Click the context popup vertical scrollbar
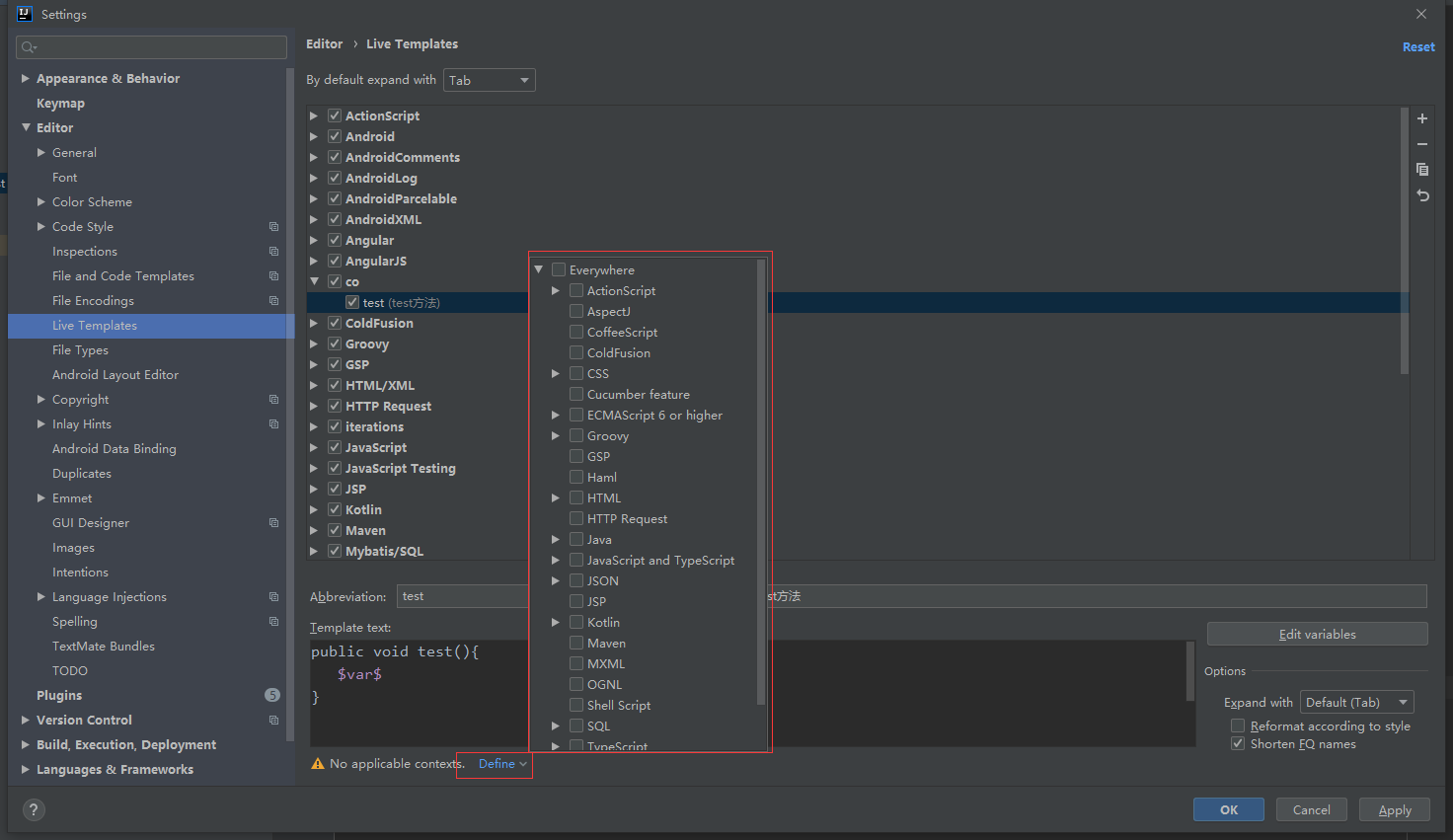Image resolution: width=1453 pixels, height=840 pixels. click(x=760, y=482)
